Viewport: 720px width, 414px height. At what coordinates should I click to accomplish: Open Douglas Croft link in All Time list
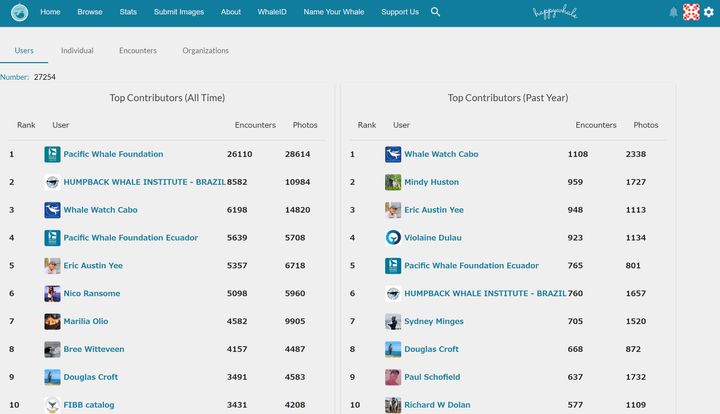(91, 377)
